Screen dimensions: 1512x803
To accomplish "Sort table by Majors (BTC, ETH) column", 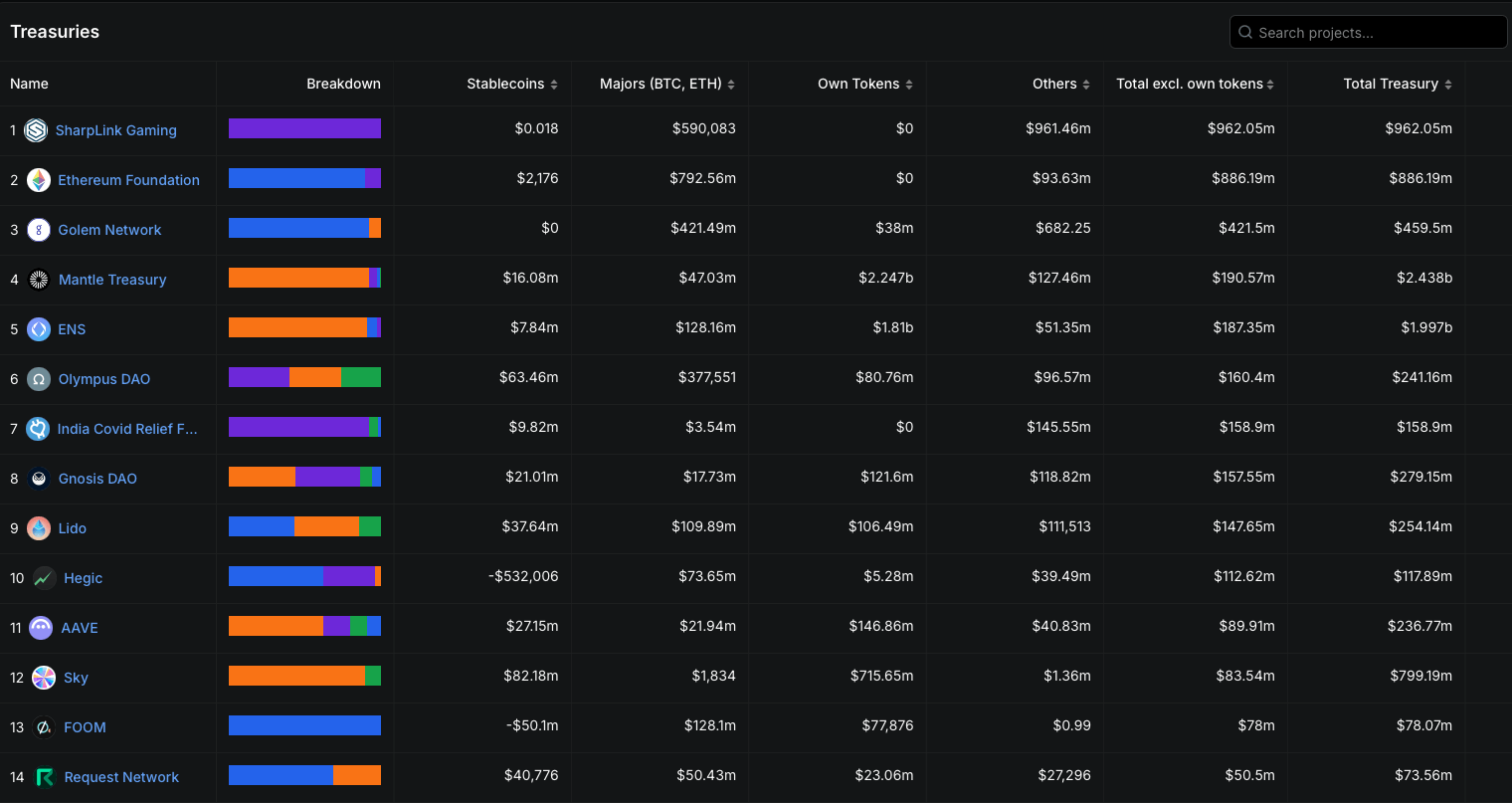I will [667, 84].
